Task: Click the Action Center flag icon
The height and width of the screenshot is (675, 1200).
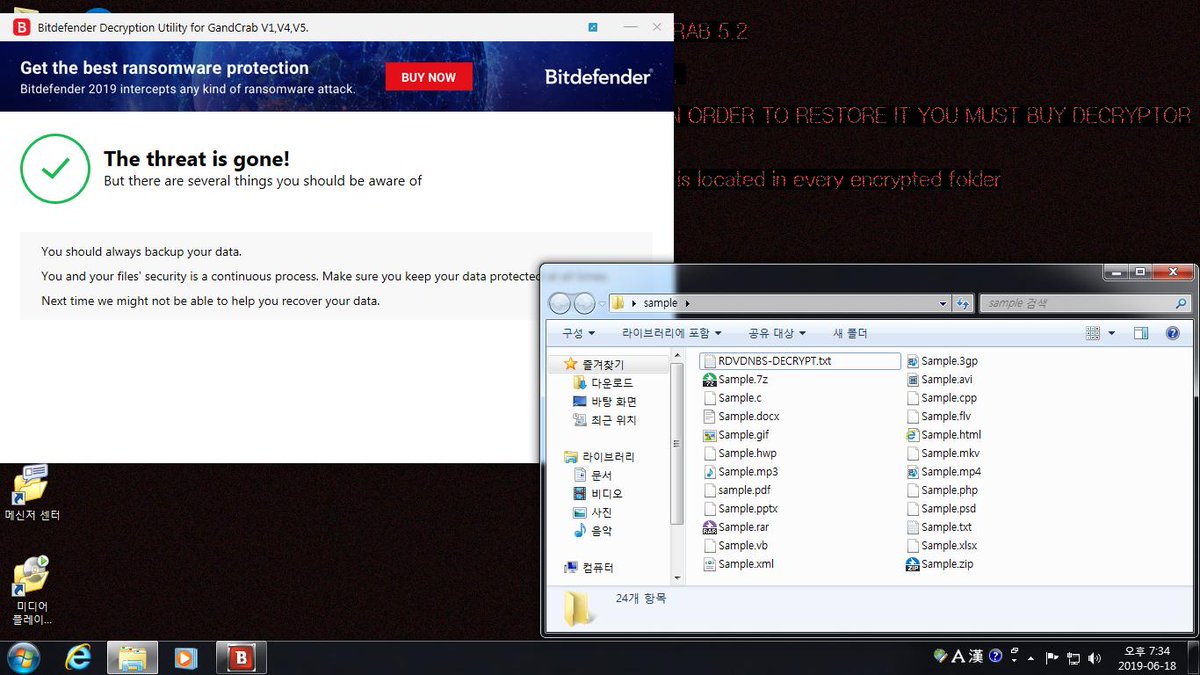Action: pyautogui.click(x=1052, y=658)
